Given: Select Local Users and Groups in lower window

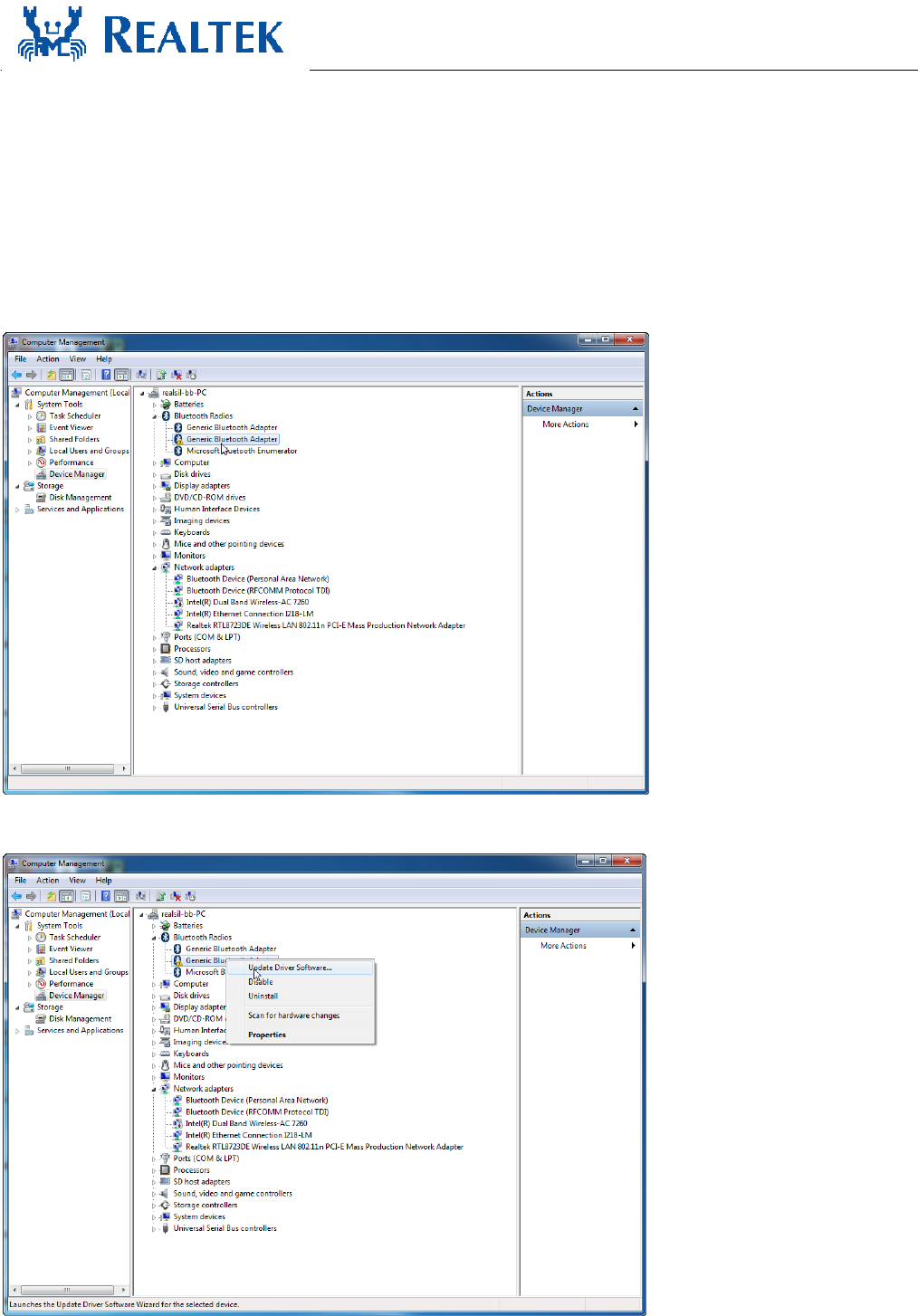Looking at the screenshot, I should (x=89, y=972).
